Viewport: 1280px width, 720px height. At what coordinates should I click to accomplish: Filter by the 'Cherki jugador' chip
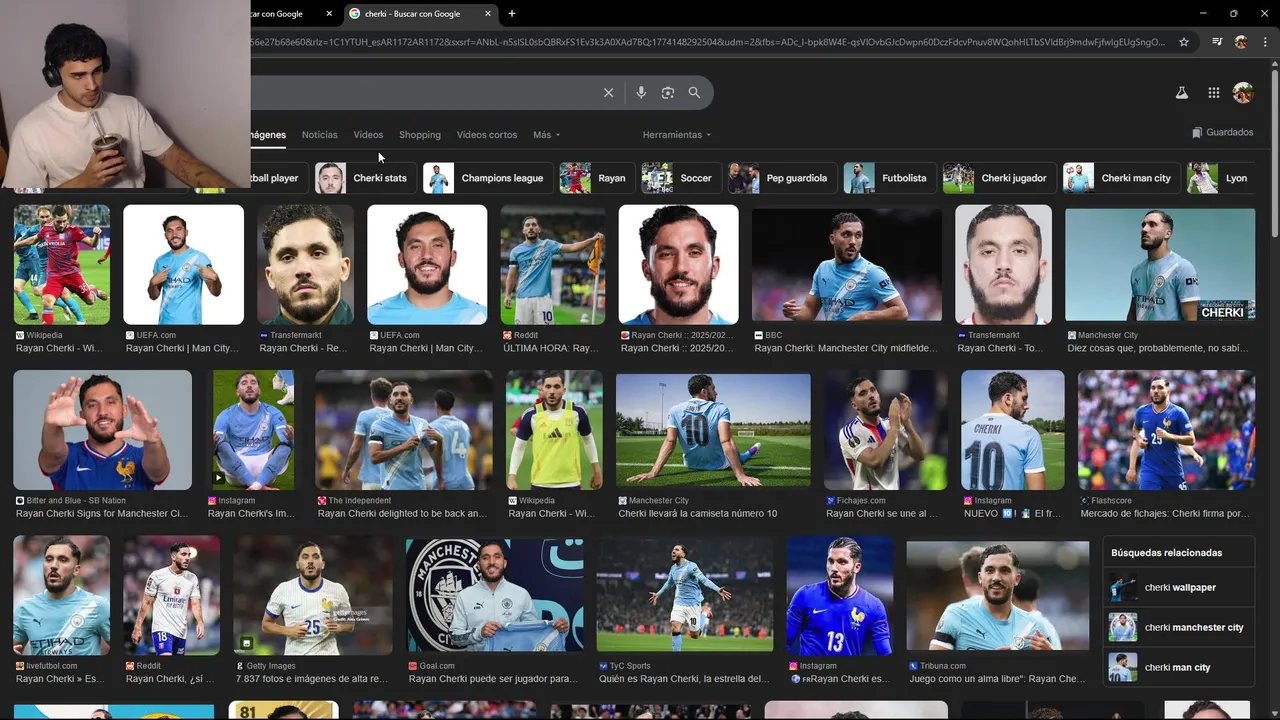[998, 178]
